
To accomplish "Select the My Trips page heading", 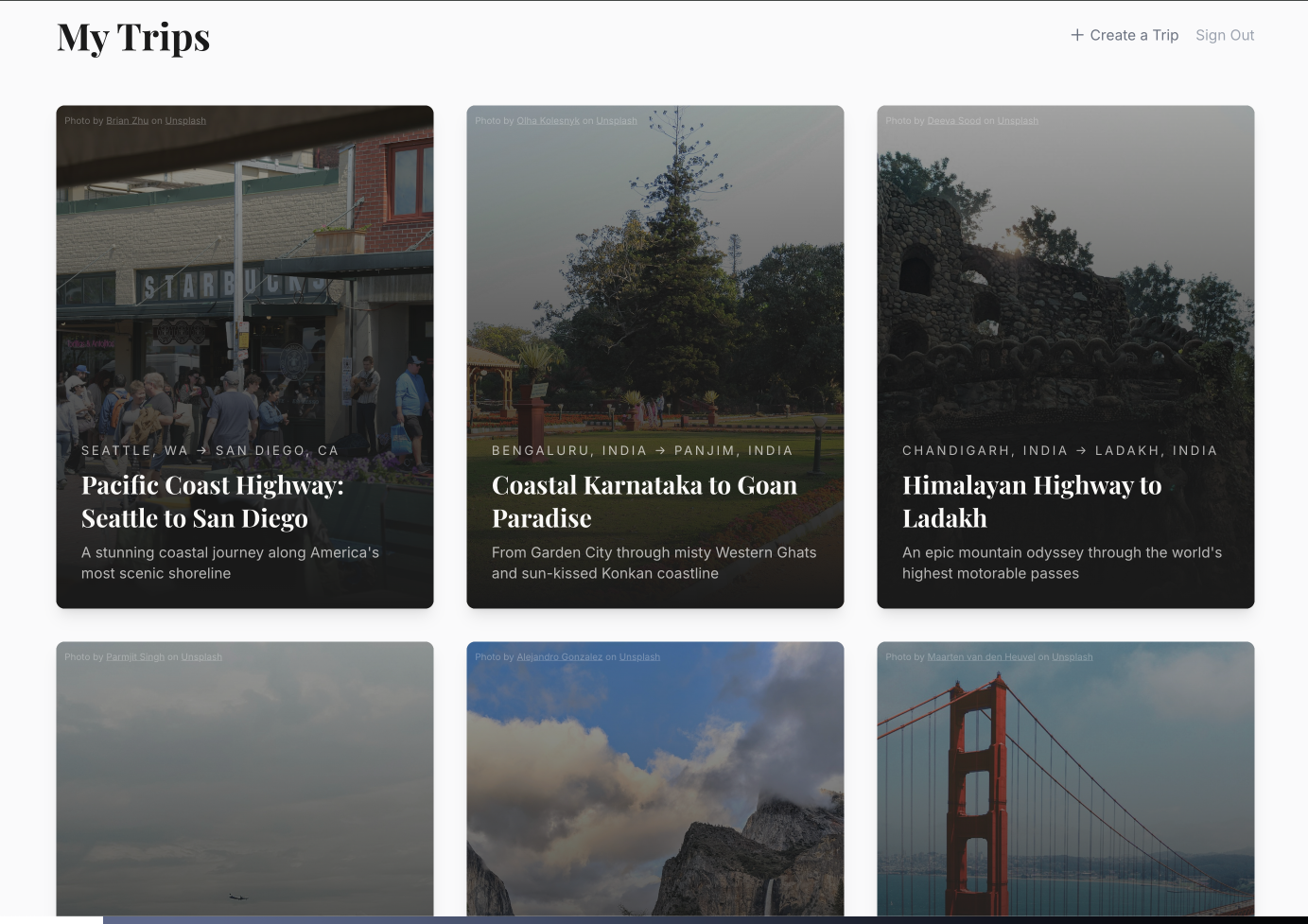I will 133,38.
